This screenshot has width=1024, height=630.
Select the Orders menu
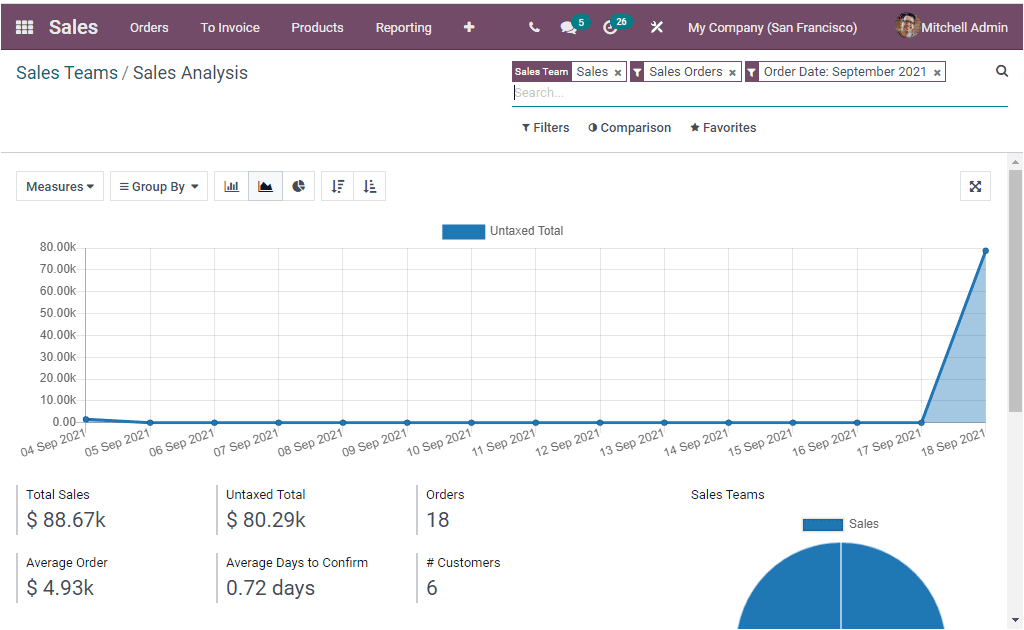coord(148,28)
